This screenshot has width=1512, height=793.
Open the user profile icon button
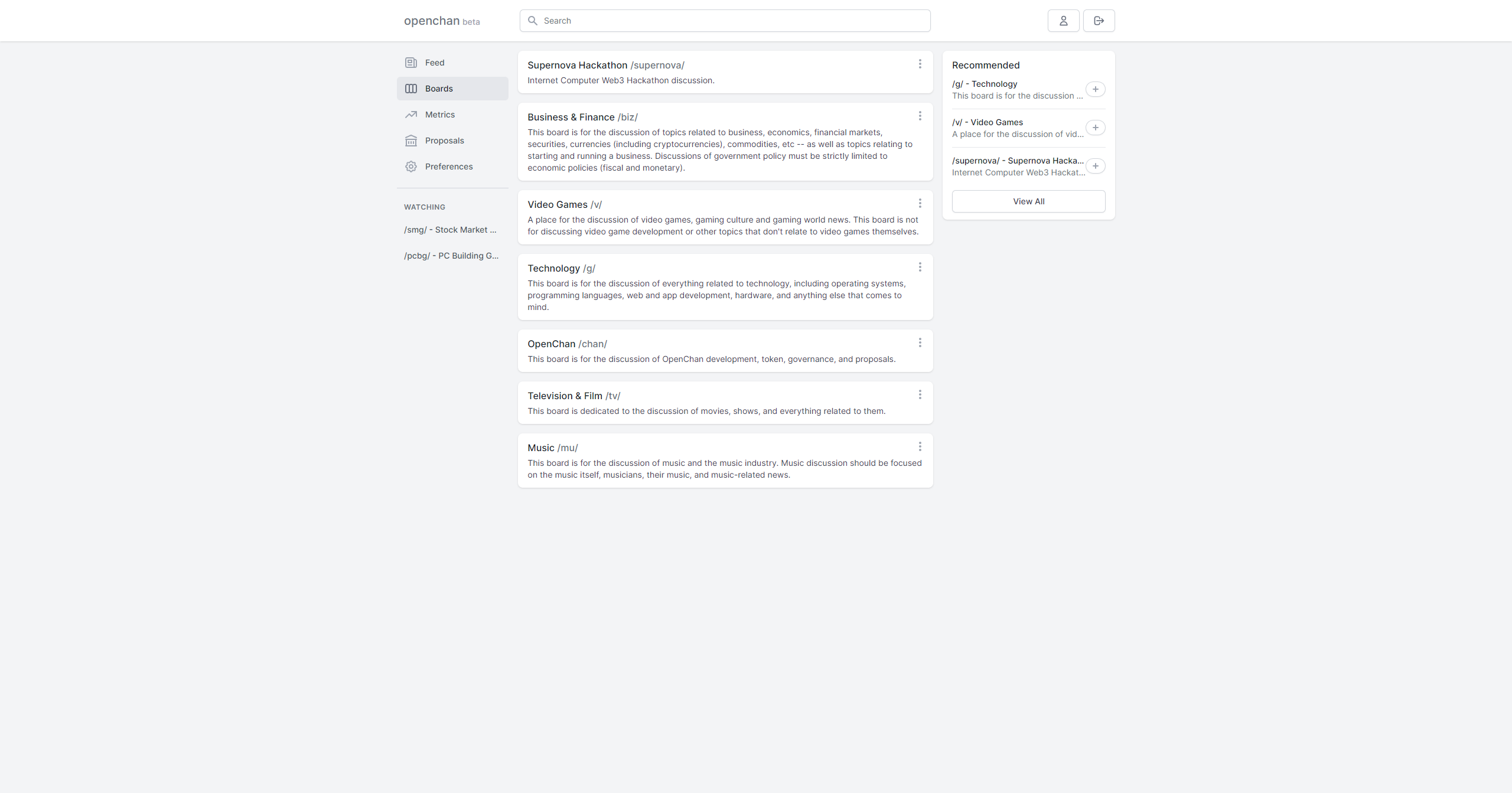1063,21
